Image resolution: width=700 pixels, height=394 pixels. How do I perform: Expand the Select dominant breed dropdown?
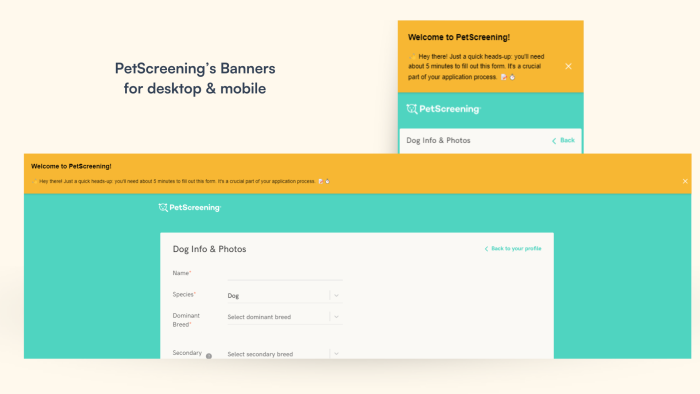[x=285, y=317]
